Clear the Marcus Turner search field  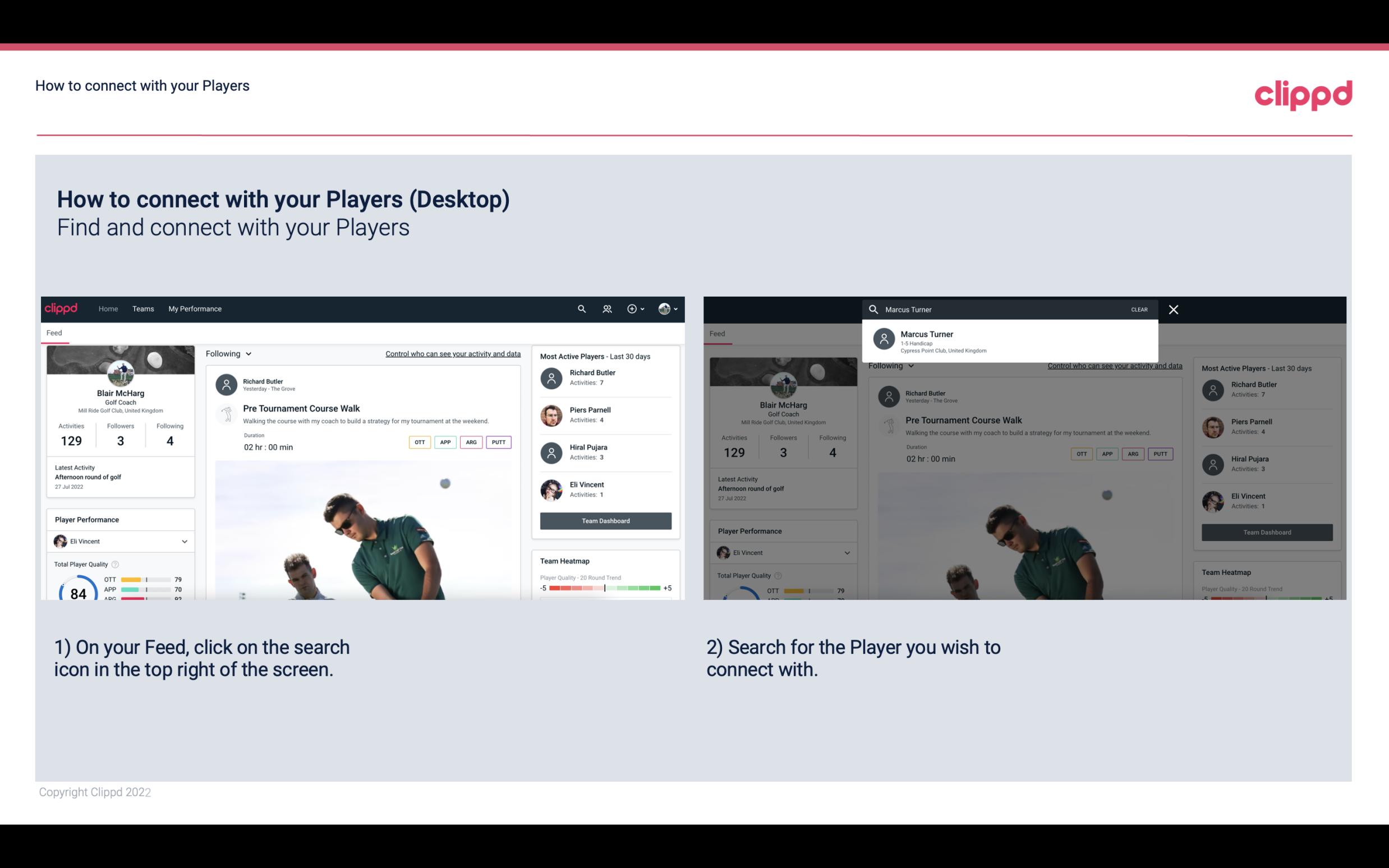tap(1139, 309)
